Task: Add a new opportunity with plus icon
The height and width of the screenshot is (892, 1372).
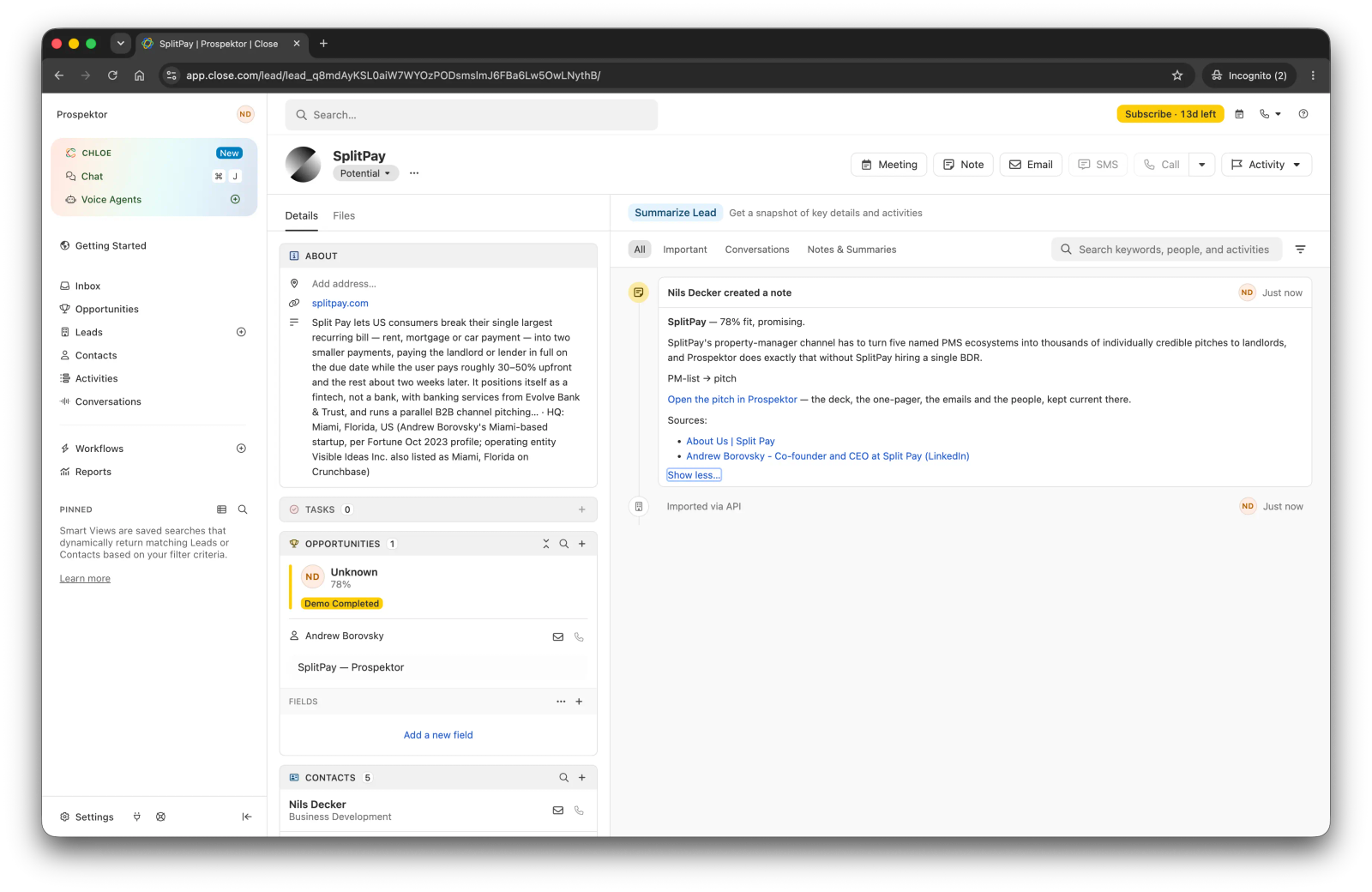Action: 581,544
